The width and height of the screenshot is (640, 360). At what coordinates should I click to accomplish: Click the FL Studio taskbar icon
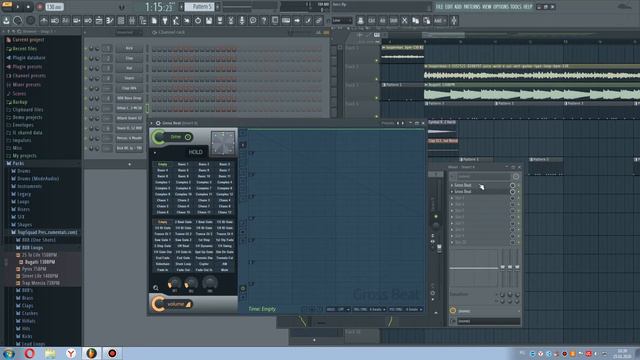tap(91, 353)
